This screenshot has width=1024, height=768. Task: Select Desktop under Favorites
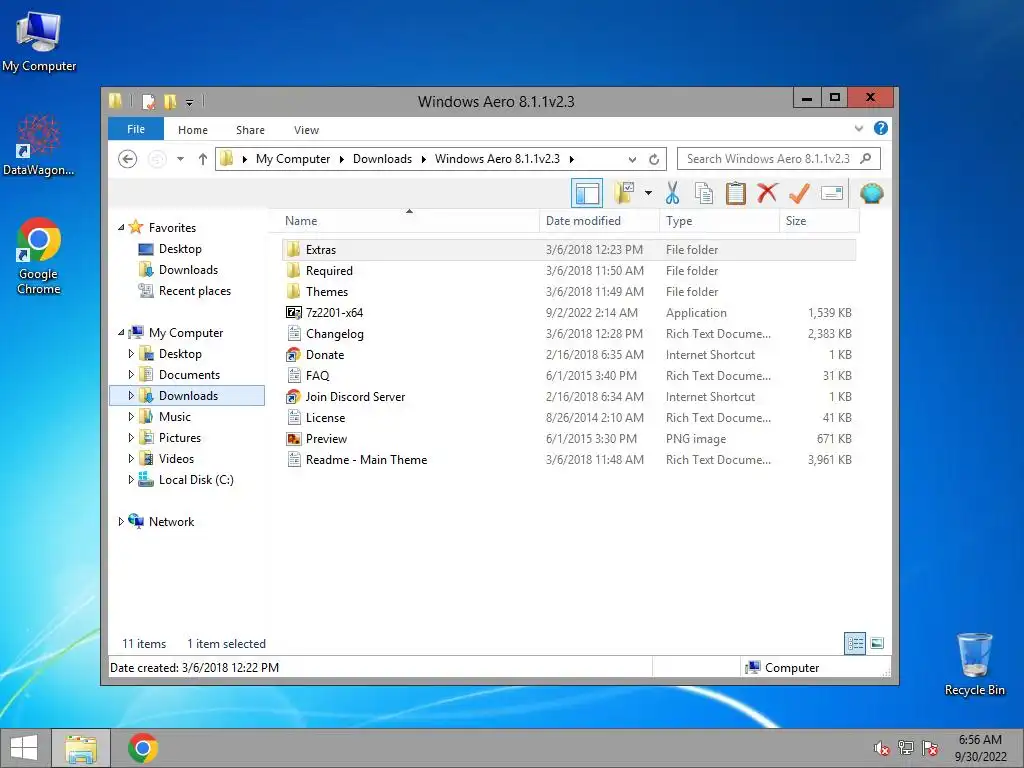(x=180, y=249)
